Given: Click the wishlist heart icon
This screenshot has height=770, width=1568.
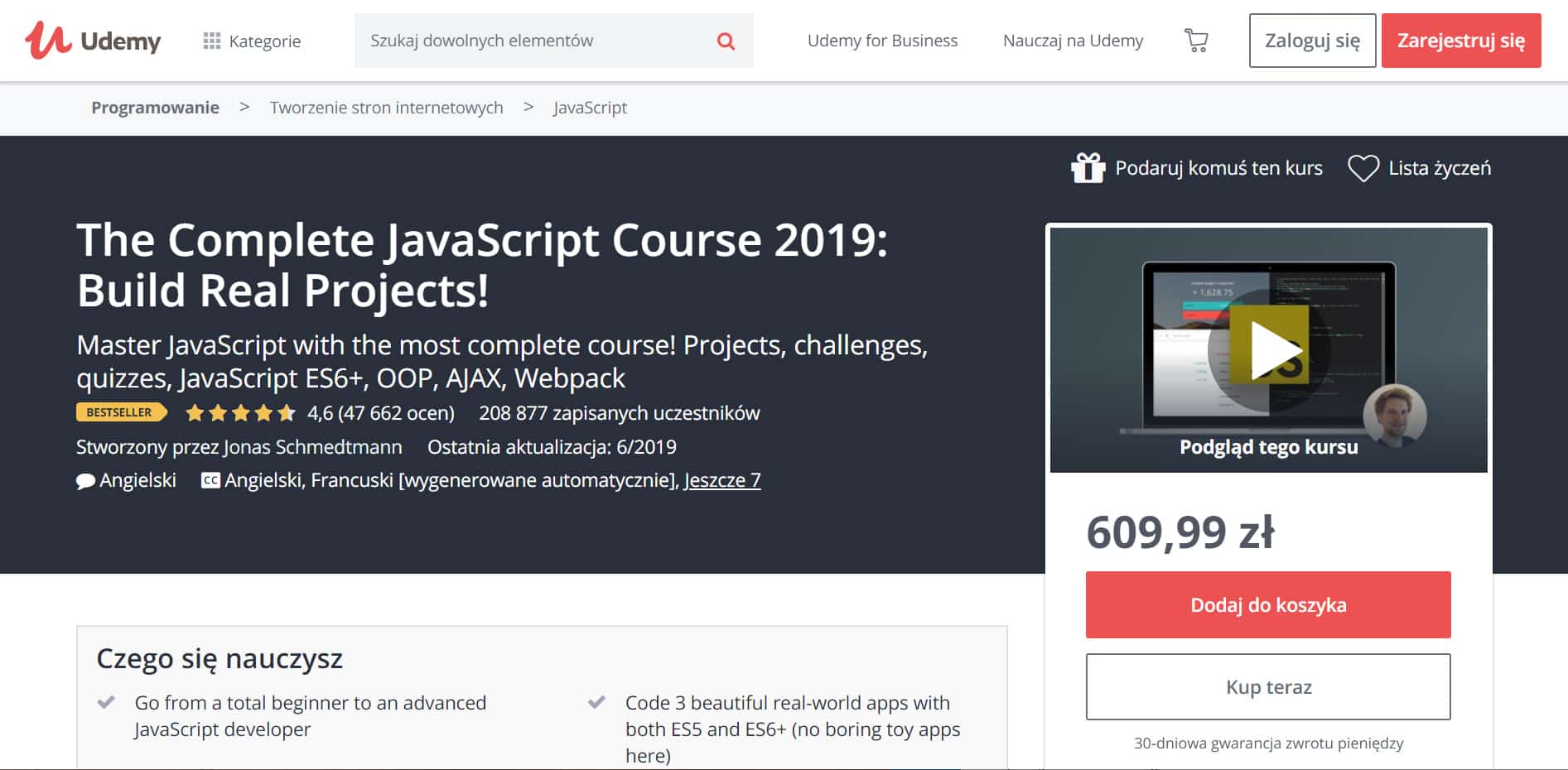Looking at the screenshot, I should pos(1363,168).
